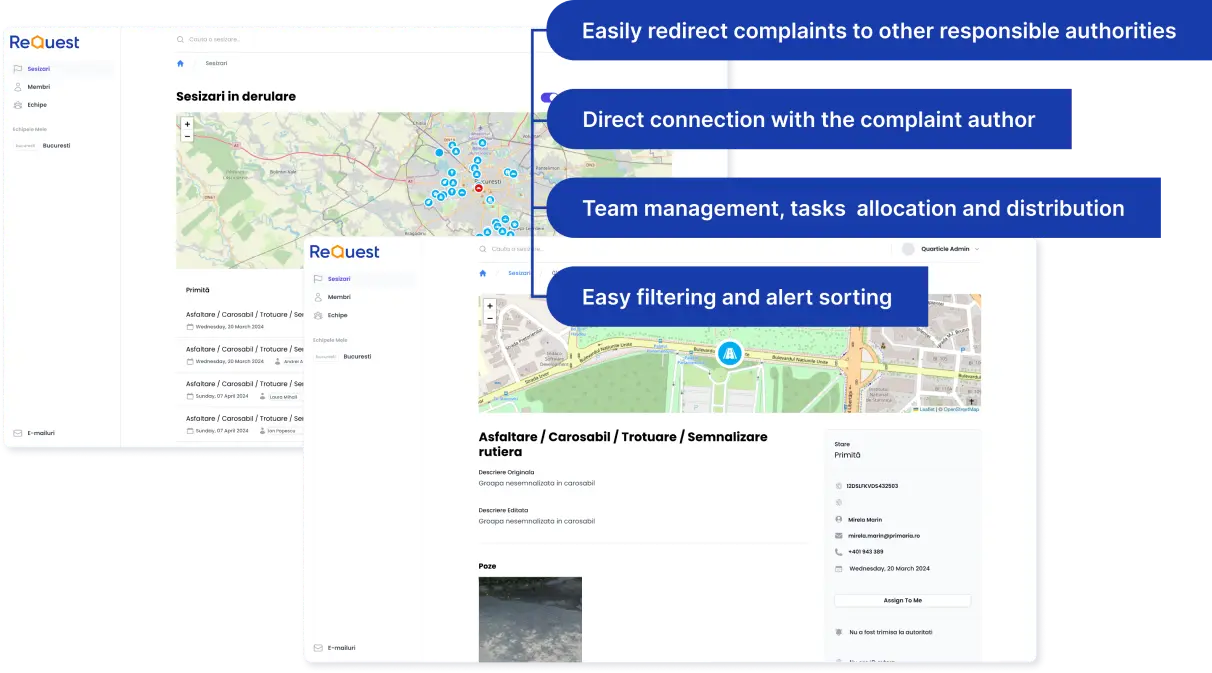
Task: Select Bucuresti team in the back window
Action: [x=43, y=146]
